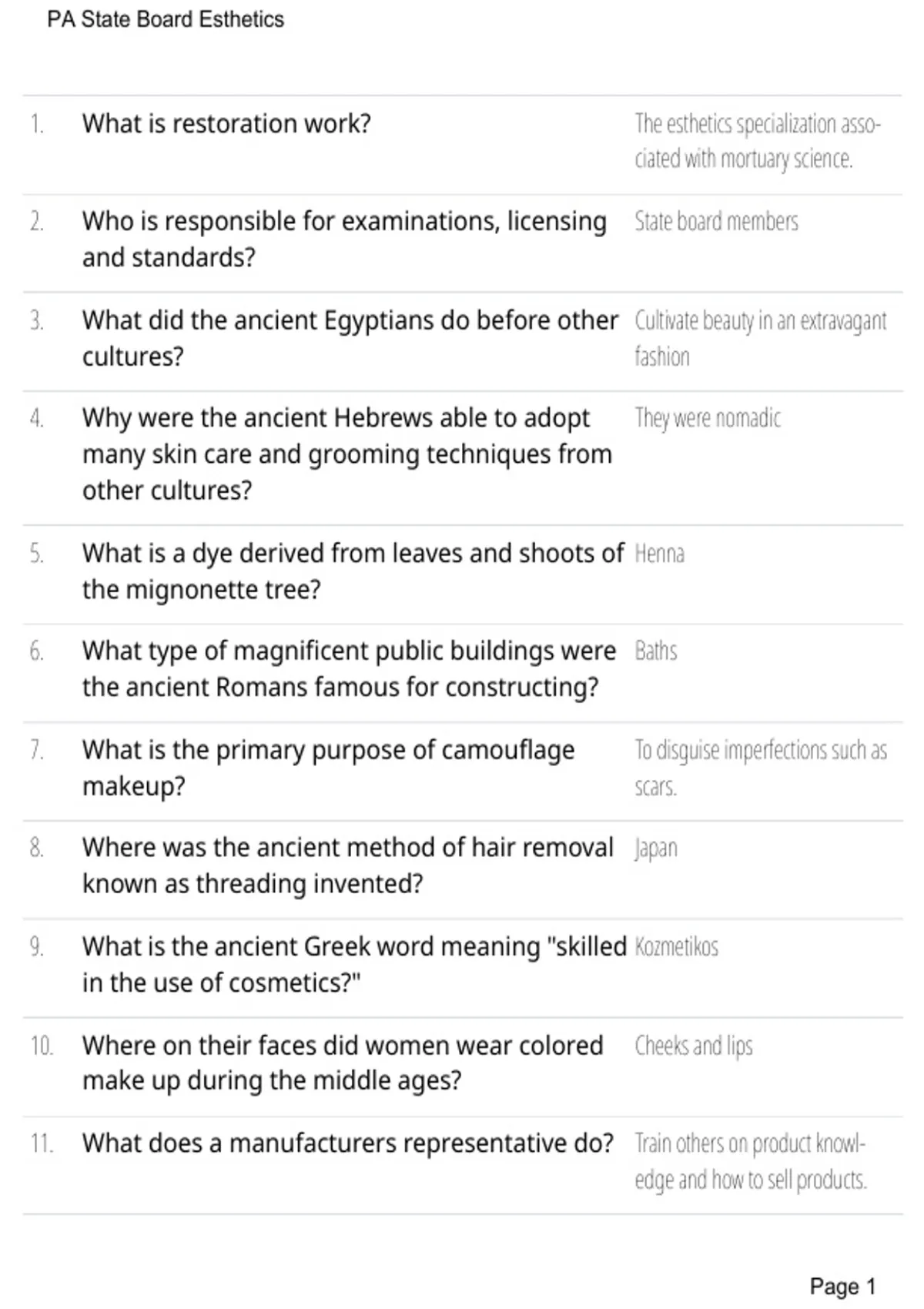Image resolution: width=924 pixels, height=1309 pixels.
Task: Select the question about threading hair removal
Action: pos(348,865)
